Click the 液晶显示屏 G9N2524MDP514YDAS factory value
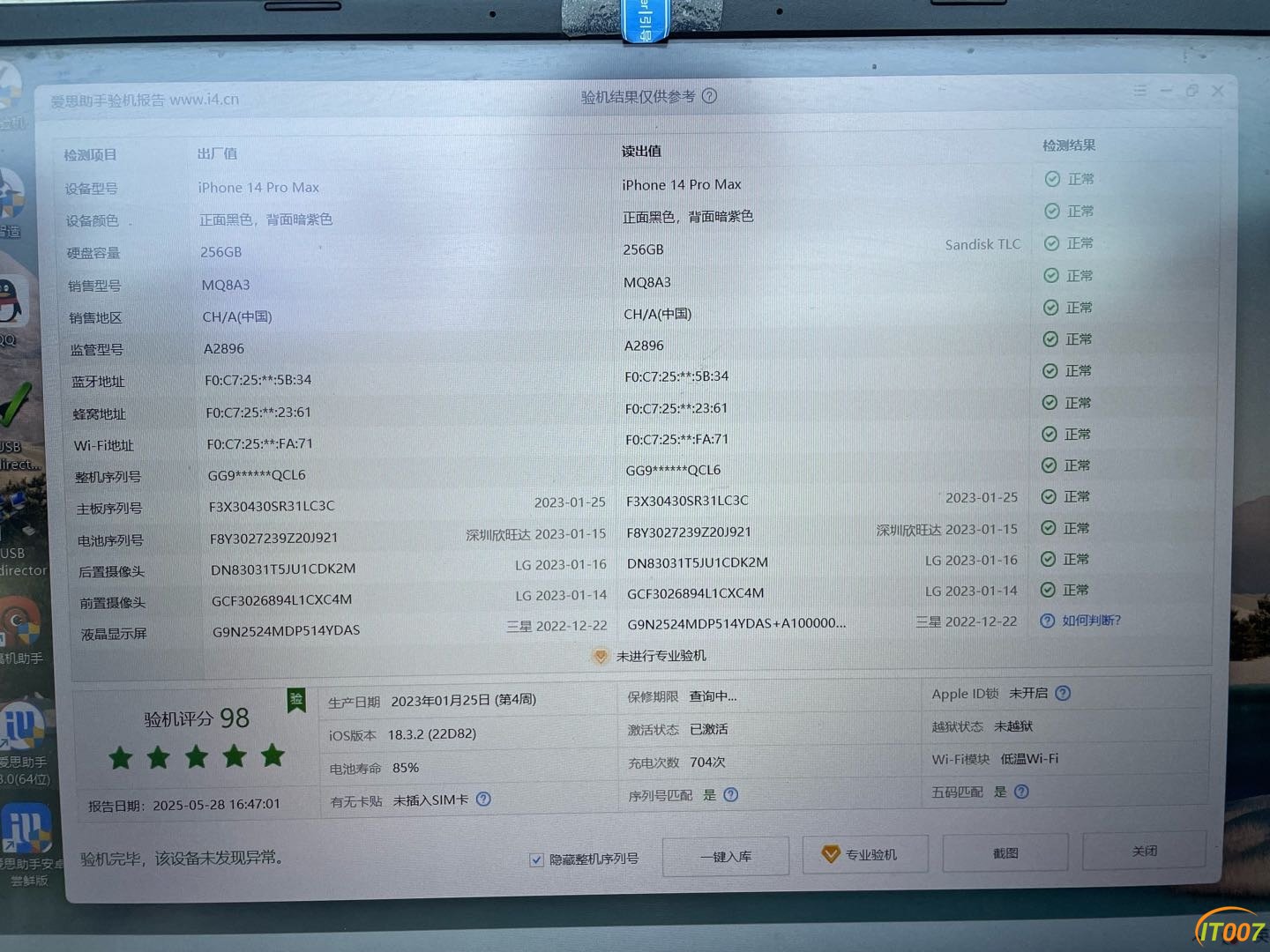This screenshot has height=952, width=1270. [286, 631]
